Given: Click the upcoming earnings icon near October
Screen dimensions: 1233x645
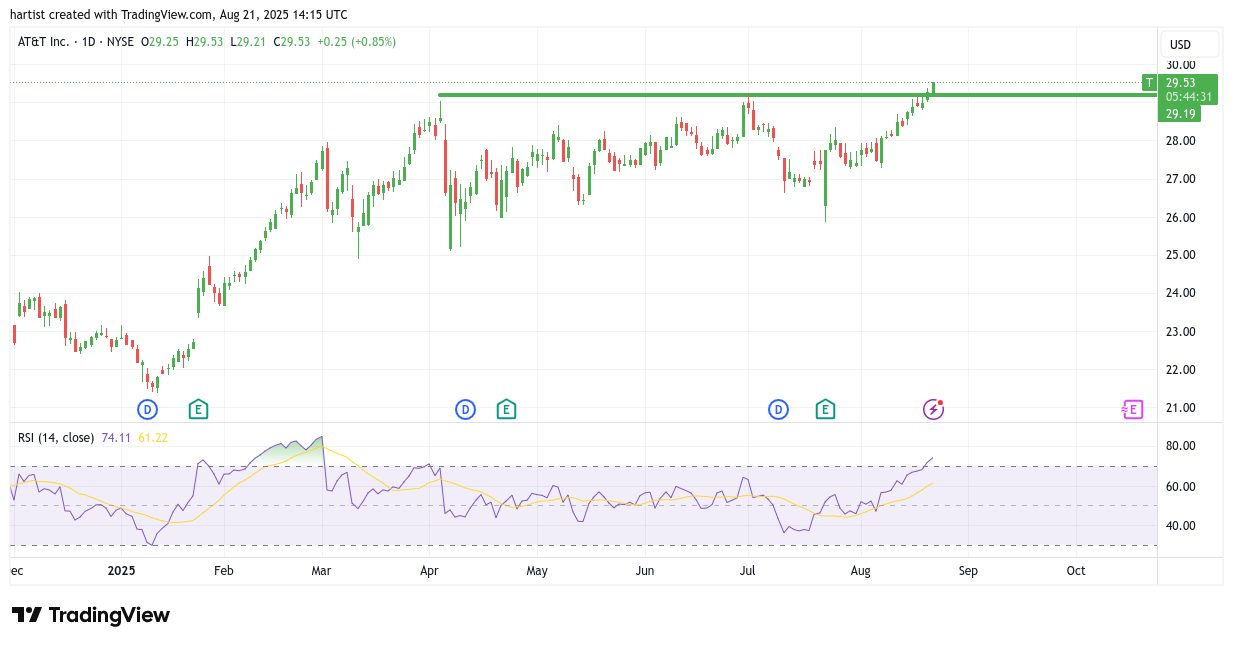Looking at the screenshot, I should point(1132,409).
